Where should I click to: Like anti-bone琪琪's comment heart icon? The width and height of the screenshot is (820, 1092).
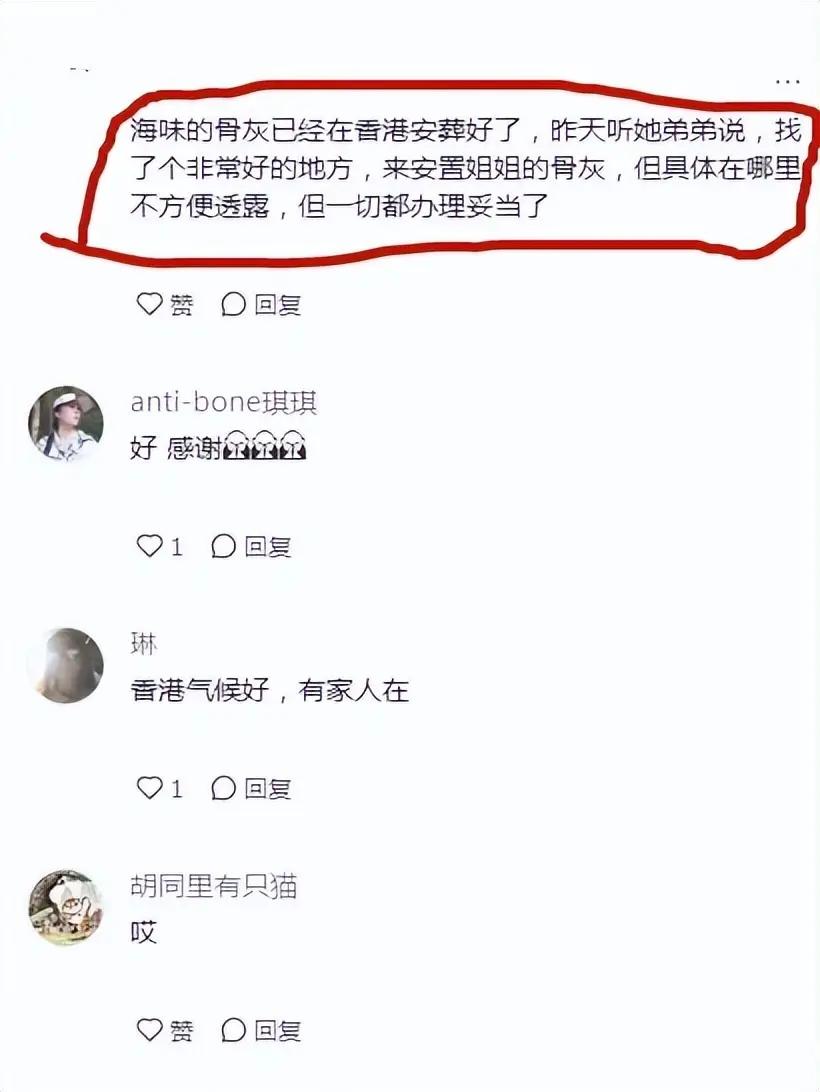[x=148, y=546]
